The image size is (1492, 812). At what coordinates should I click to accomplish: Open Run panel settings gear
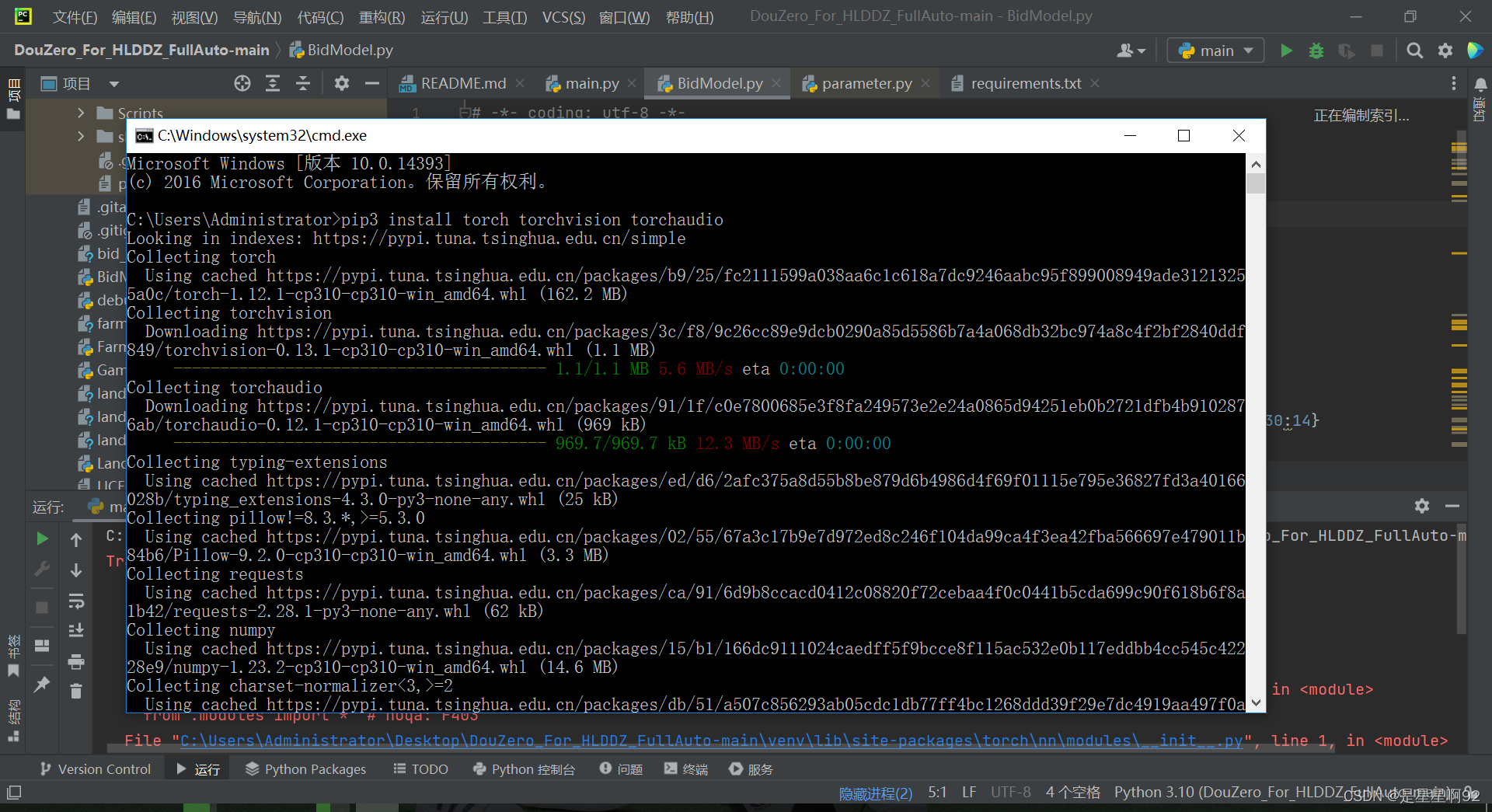tap(1422, 506)
